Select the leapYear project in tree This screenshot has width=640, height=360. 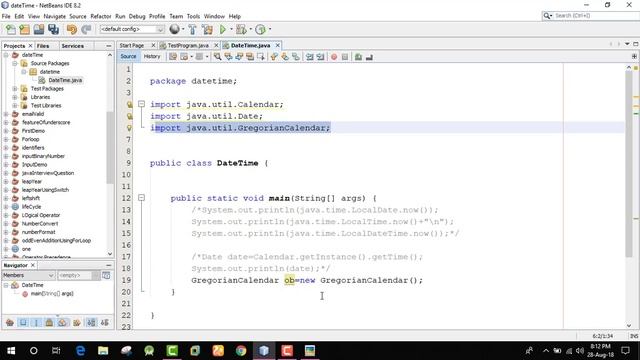click(32, 181)
